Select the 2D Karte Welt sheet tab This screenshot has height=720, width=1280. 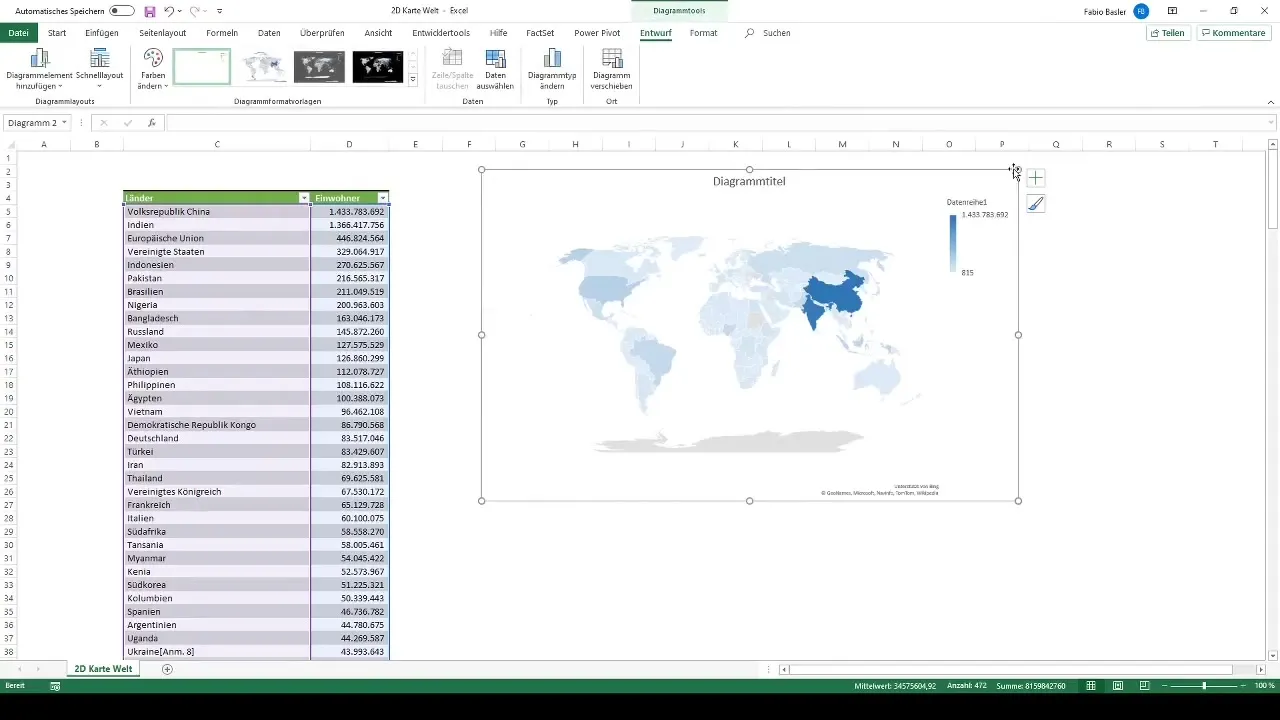(x=104, y=669)
